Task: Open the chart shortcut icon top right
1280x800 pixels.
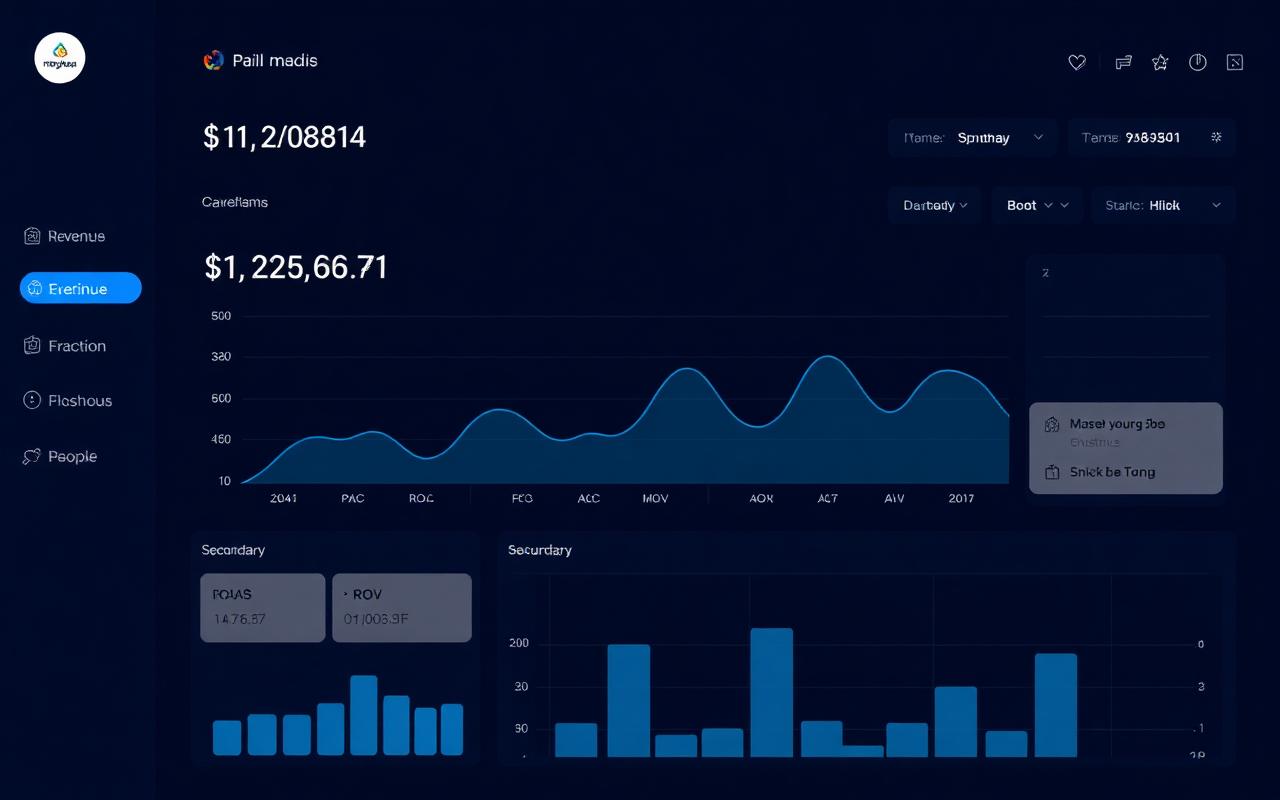Action: (1234, 62)
